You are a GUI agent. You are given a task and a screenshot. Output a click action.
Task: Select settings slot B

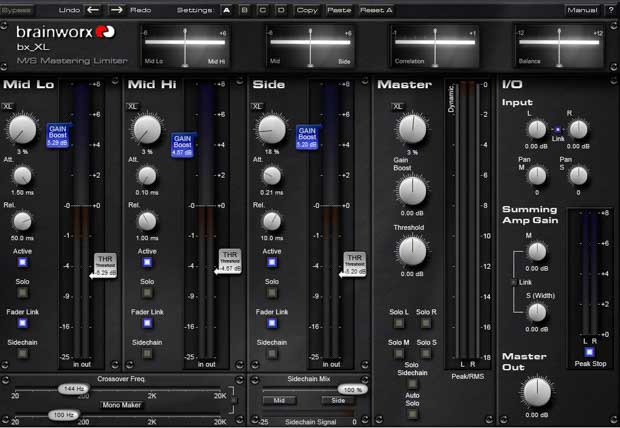point(243,9)
